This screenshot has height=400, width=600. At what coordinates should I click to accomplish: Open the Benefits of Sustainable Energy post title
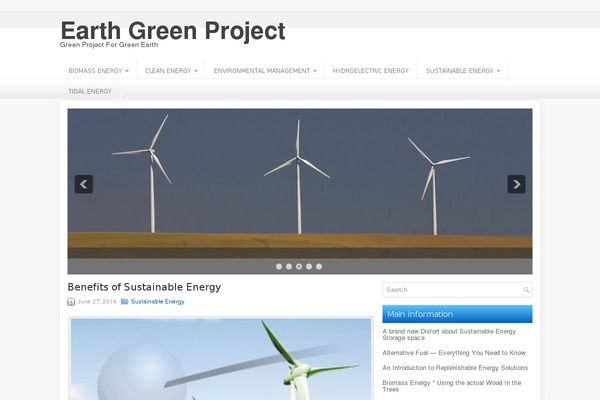[144, 287]
